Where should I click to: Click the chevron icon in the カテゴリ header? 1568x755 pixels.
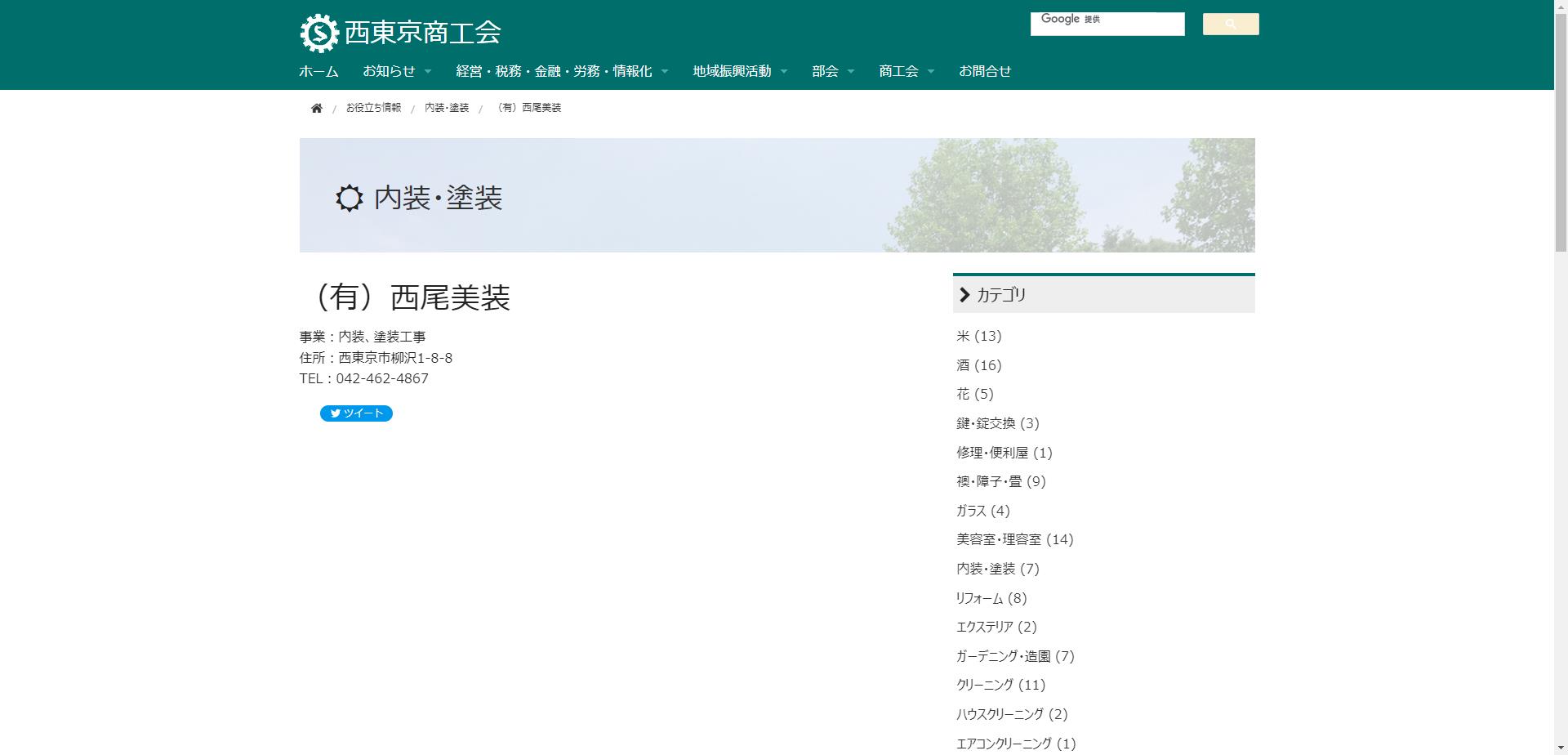[964, 295]
